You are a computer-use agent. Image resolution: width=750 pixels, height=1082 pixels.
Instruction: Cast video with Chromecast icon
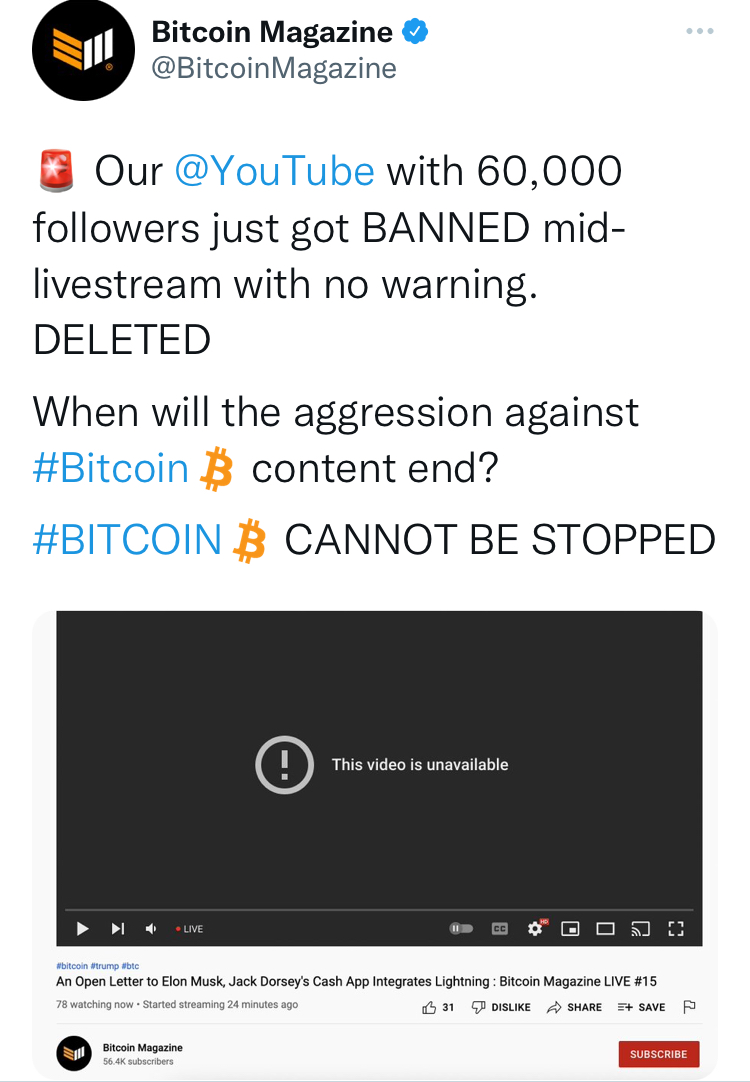click(x=640, y=929)
